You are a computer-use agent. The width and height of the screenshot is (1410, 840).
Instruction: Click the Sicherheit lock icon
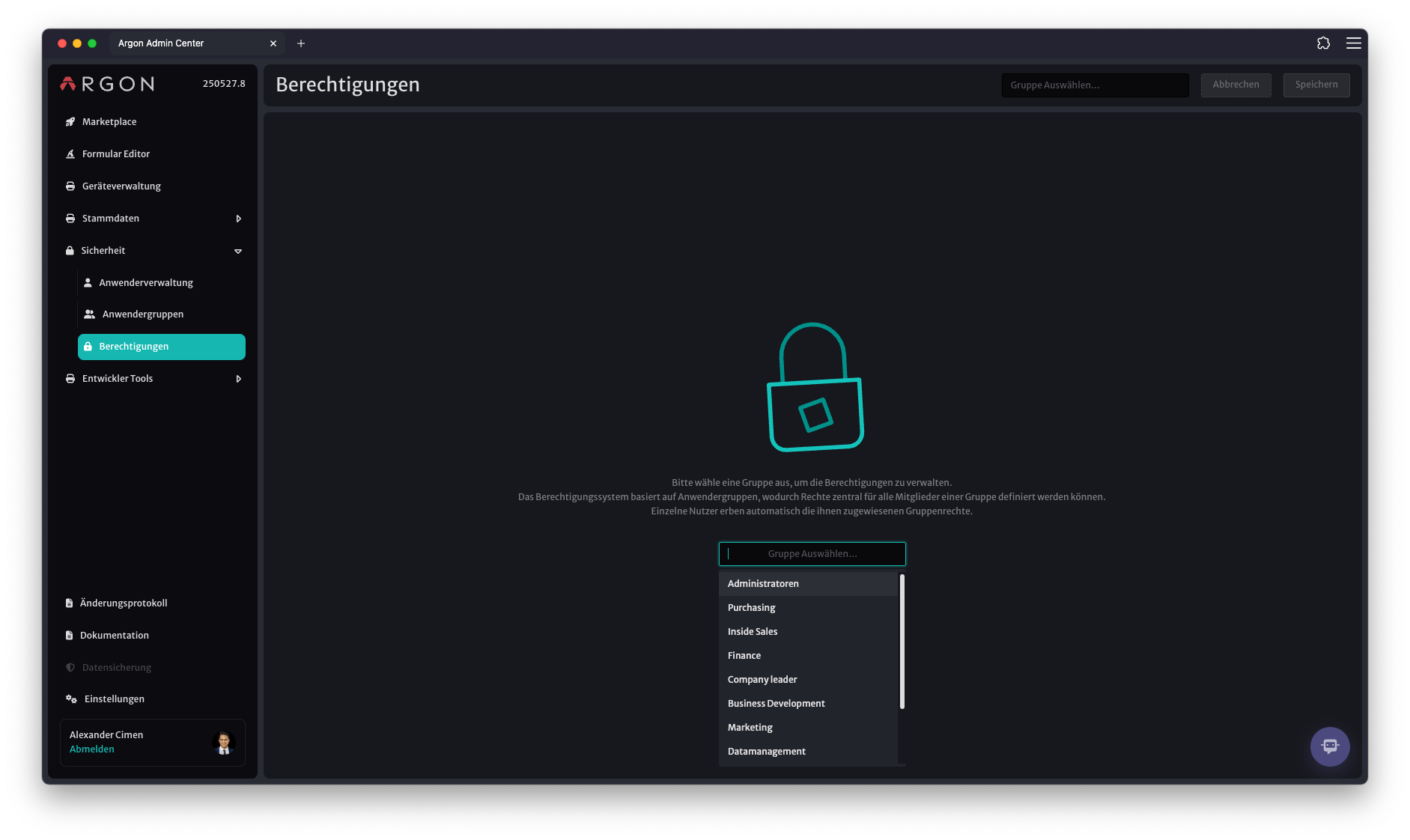point(70,251)
